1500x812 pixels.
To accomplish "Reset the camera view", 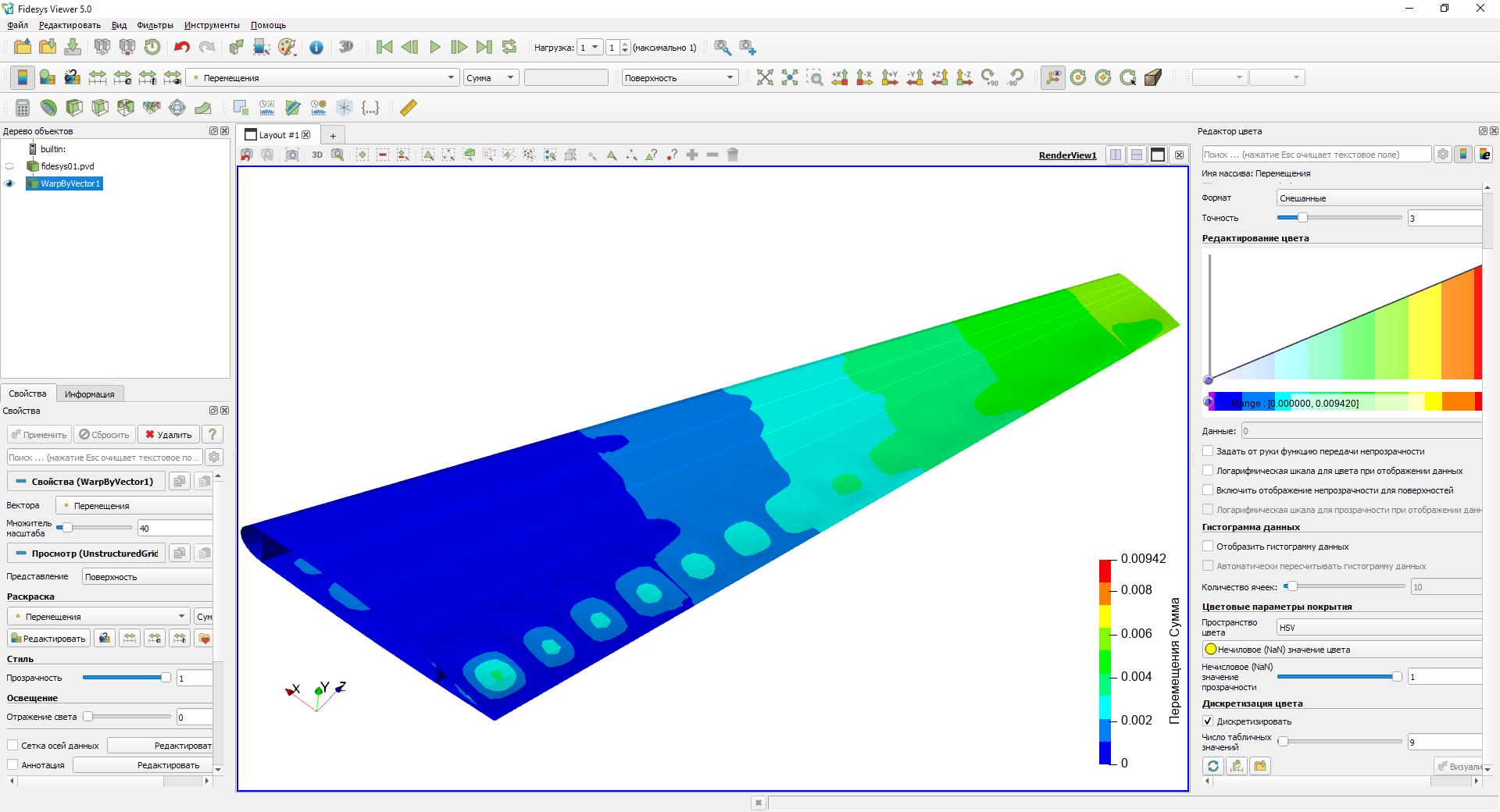I will click(x=765, y=77).
